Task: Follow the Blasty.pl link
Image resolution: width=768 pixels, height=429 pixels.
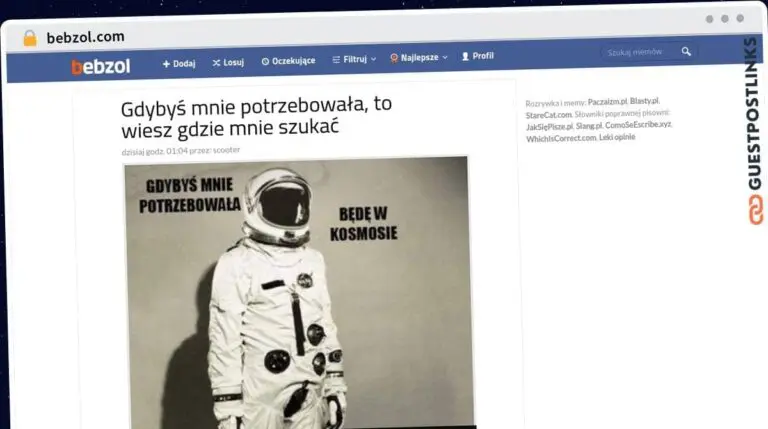Action: point(644,101)
